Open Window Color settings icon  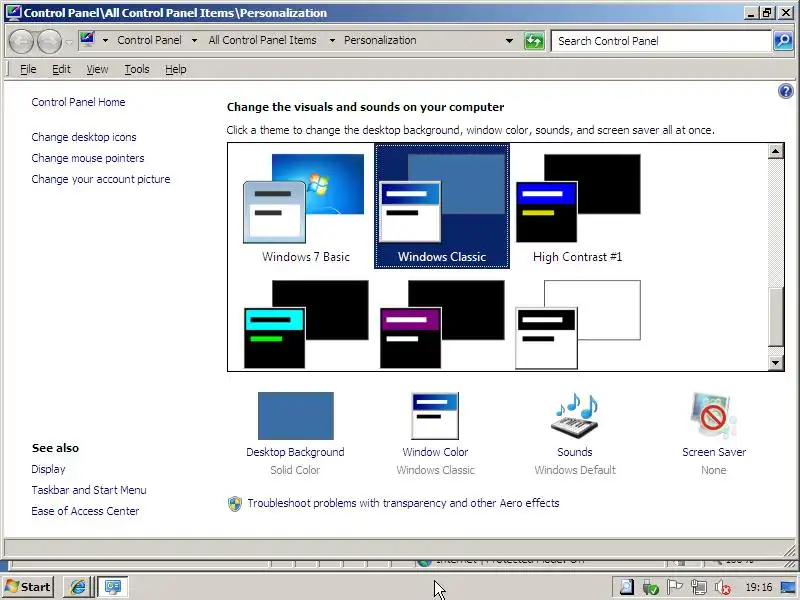[x=435, y=416]
